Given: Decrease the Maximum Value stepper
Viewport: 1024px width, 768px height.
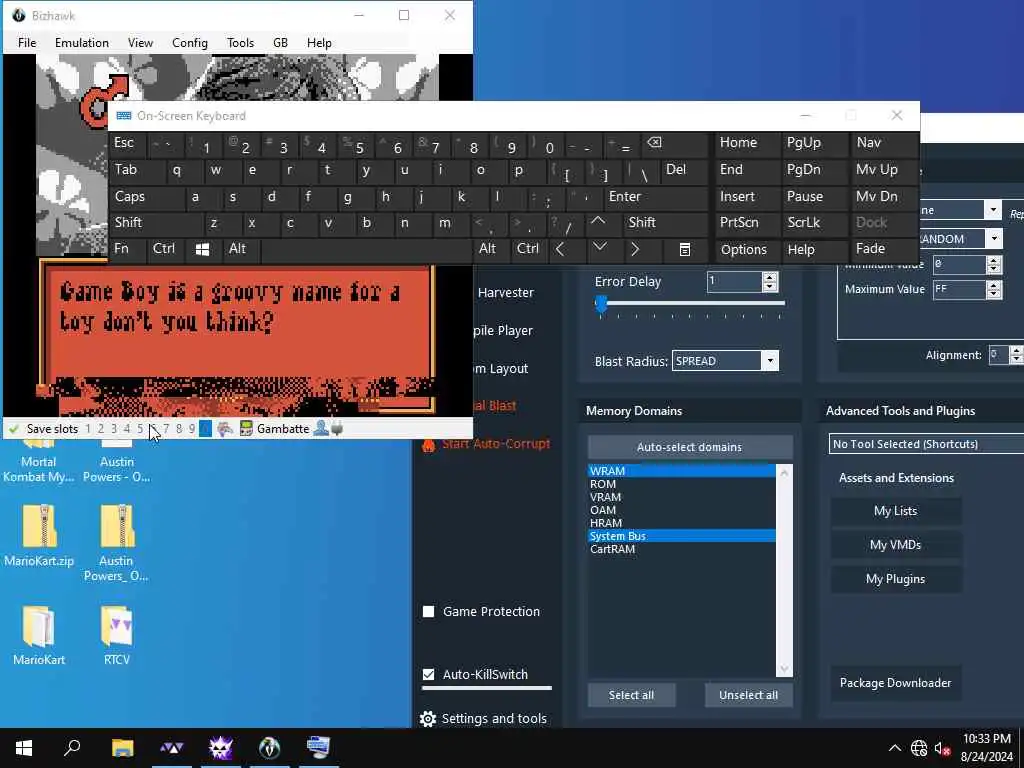Looking at the screenshot, I should [994, 295].
